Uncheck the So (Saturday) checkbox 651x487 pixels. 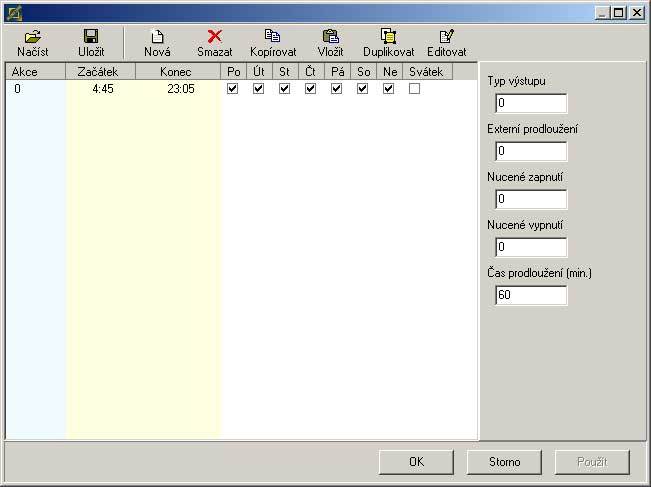[362, 88]
